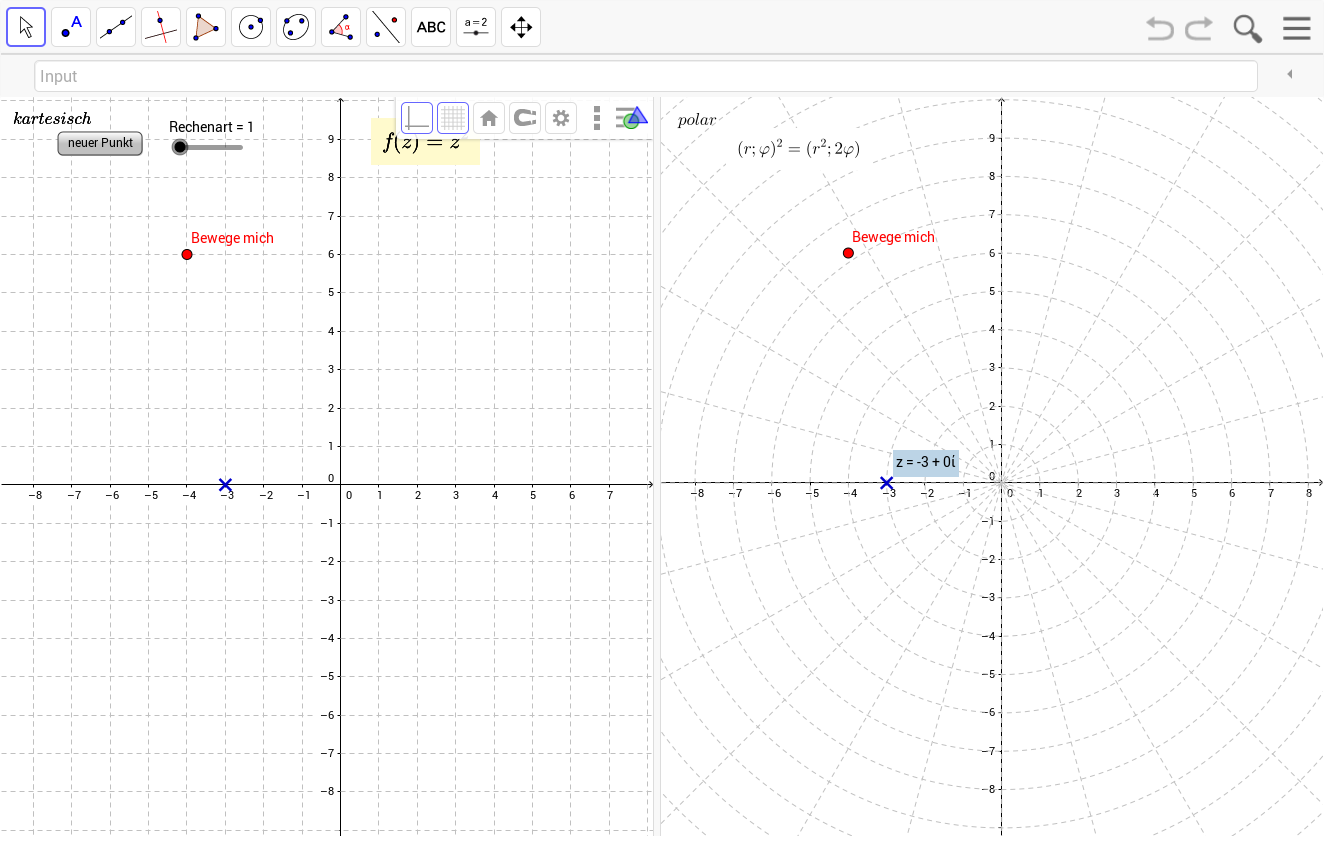
Task: Select the Circle with center tool
Action: [251, 27]
